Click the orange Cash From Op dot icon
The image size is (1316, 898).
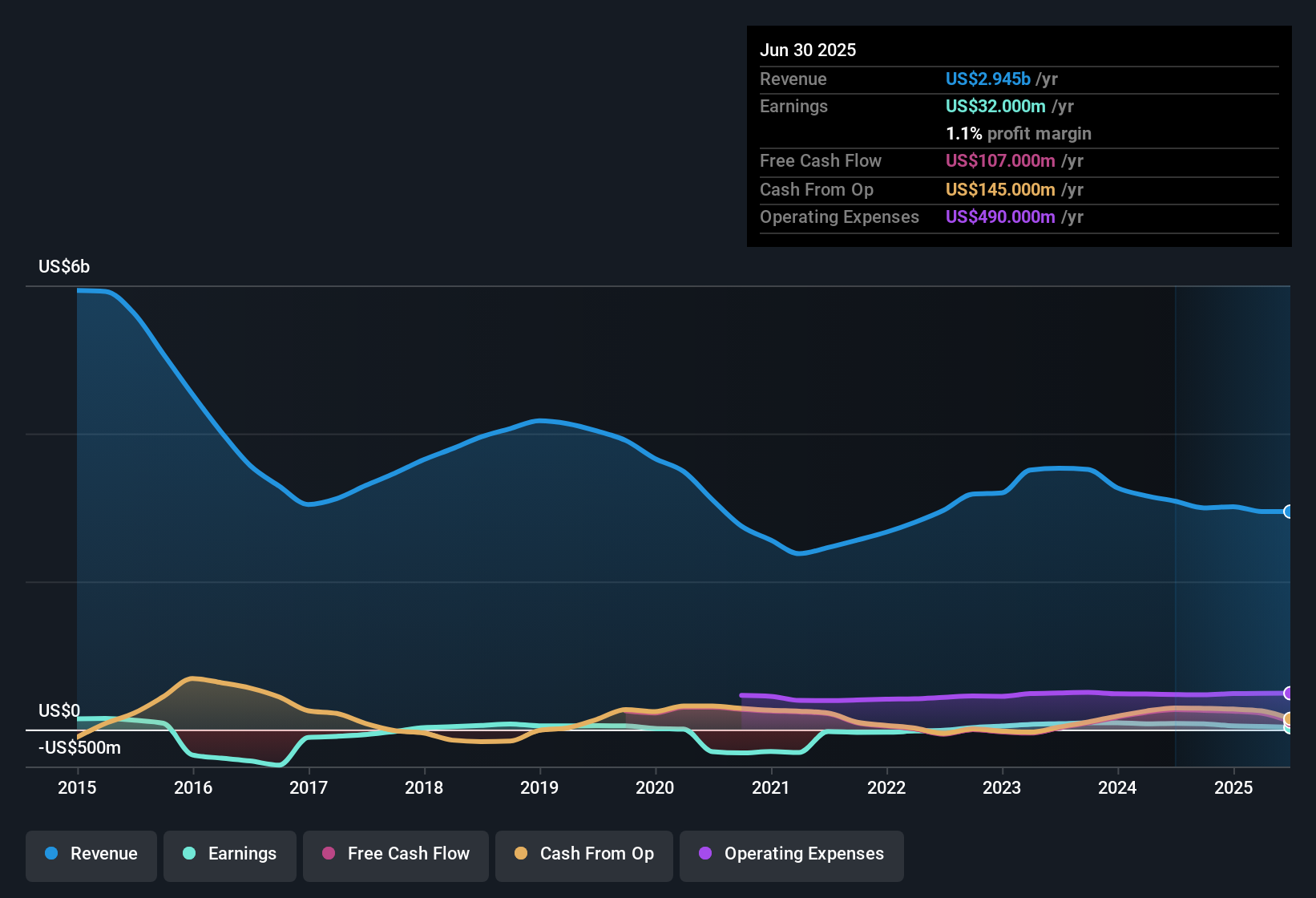[519, 854]
